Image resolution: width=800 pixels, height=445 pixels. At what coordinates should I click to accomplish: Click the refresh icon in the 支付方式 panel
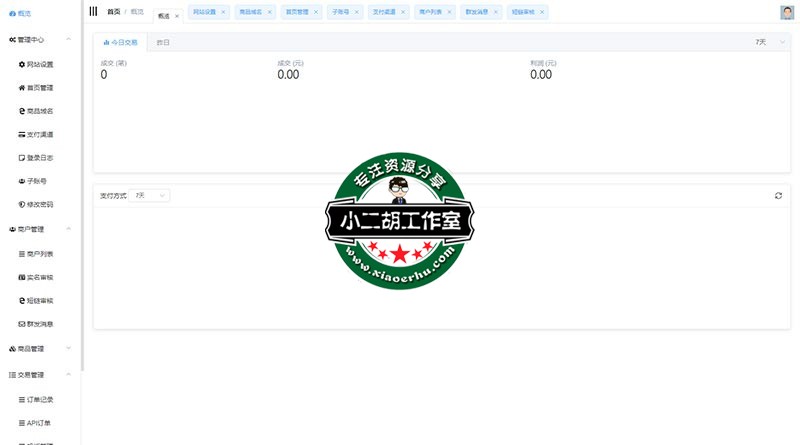[778, 195]
